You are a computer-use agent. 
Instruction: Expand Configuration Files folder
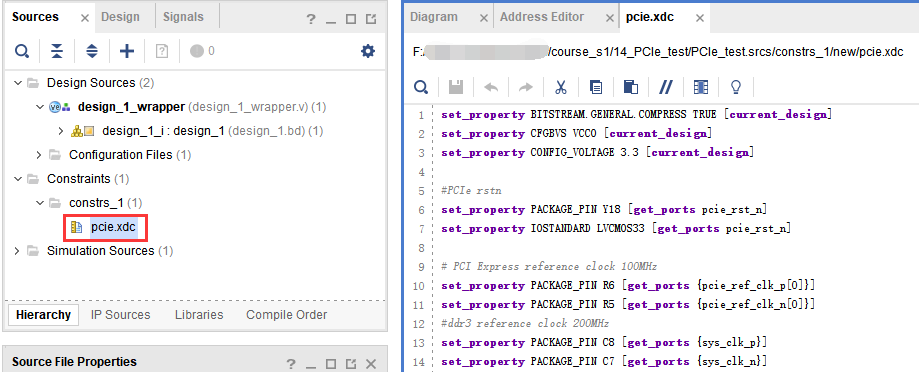tap(39, 155)
